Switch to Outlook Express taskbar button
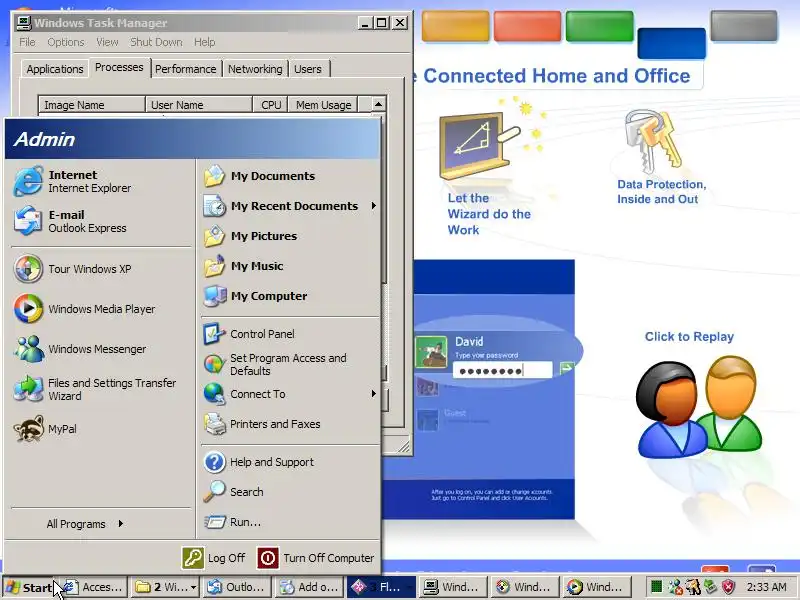 tap(236, 587)
